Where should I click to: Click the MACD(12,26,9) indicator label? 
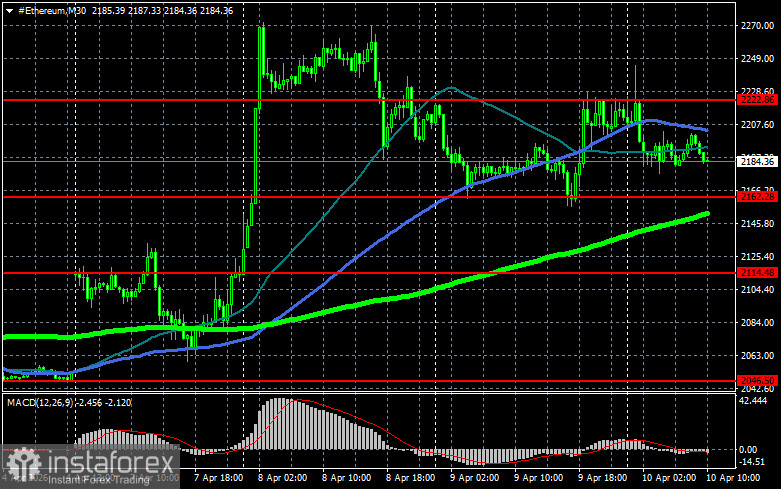40,402
